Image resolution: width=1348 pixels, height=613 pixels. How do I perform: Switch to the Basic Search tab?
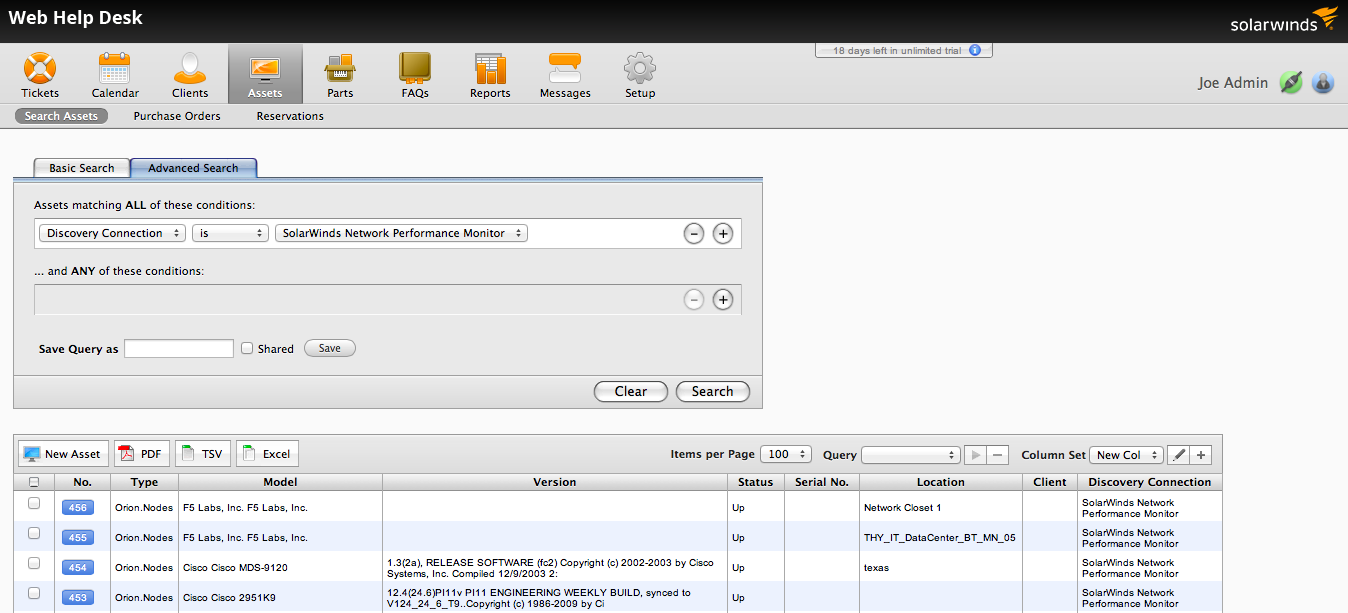pyautogui.click(x=82, y=168)
